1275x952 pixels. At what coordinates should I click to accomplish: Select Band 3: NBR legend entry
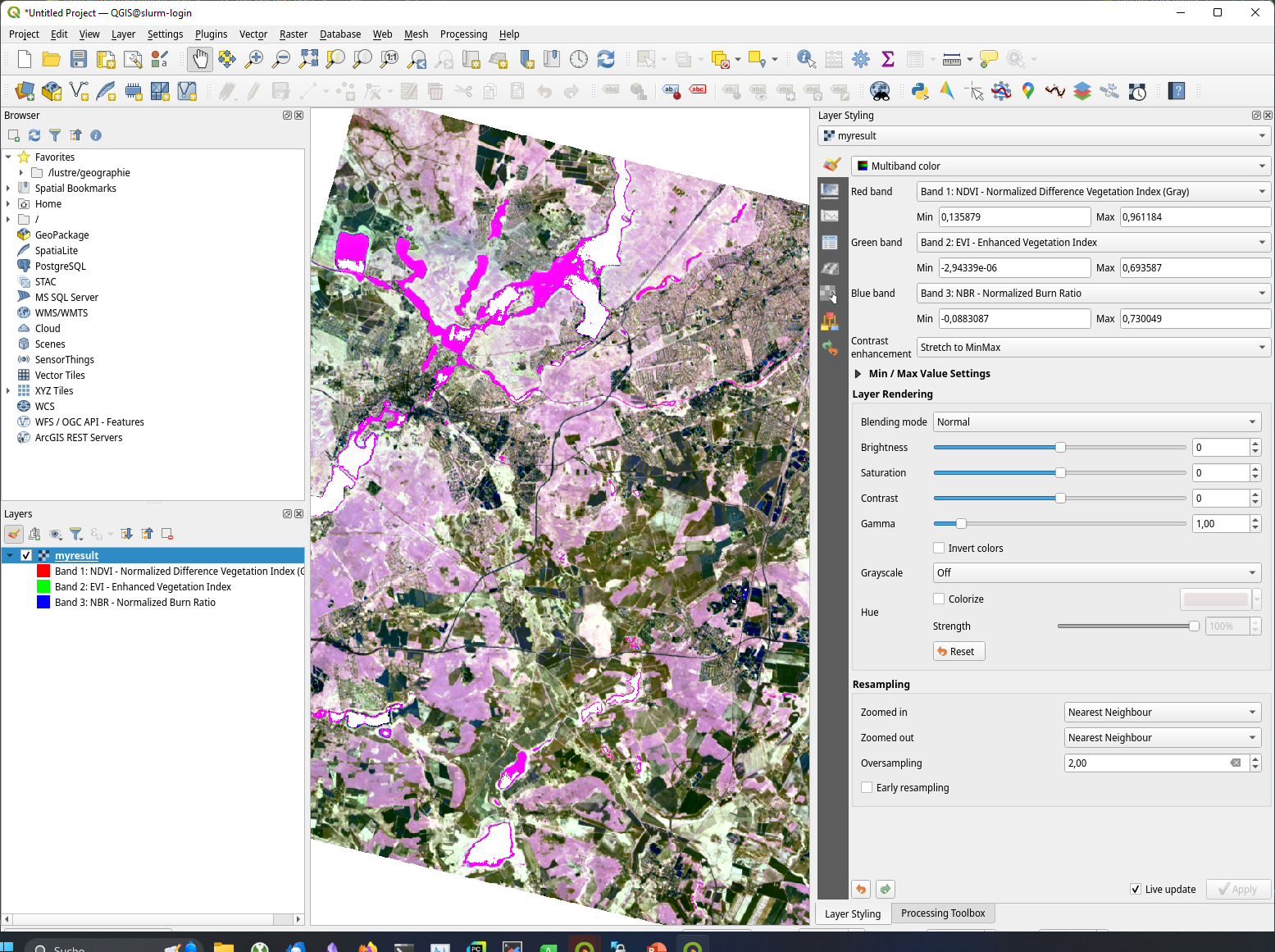[134, 602]
